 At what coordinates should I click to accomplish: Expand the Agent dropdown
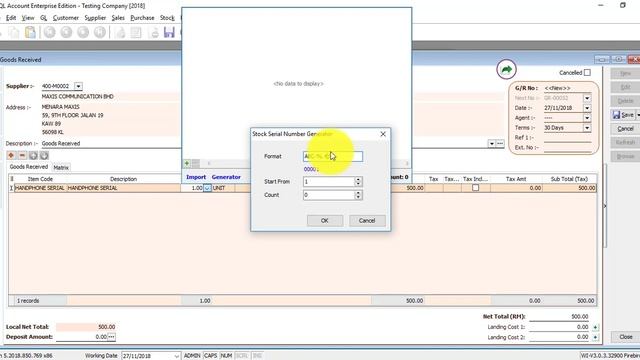click(x=587, y=118)
